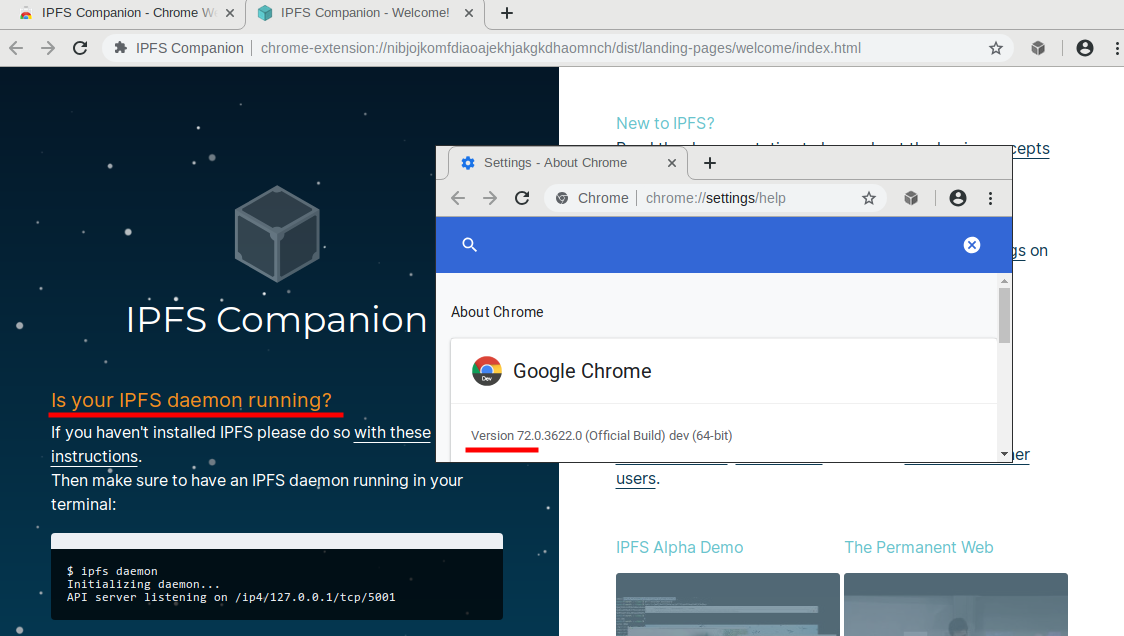This screenshot has width=1124, height=636.
Task: Open profile avatar in Settings window toolbar
Action: pos(958,198)
